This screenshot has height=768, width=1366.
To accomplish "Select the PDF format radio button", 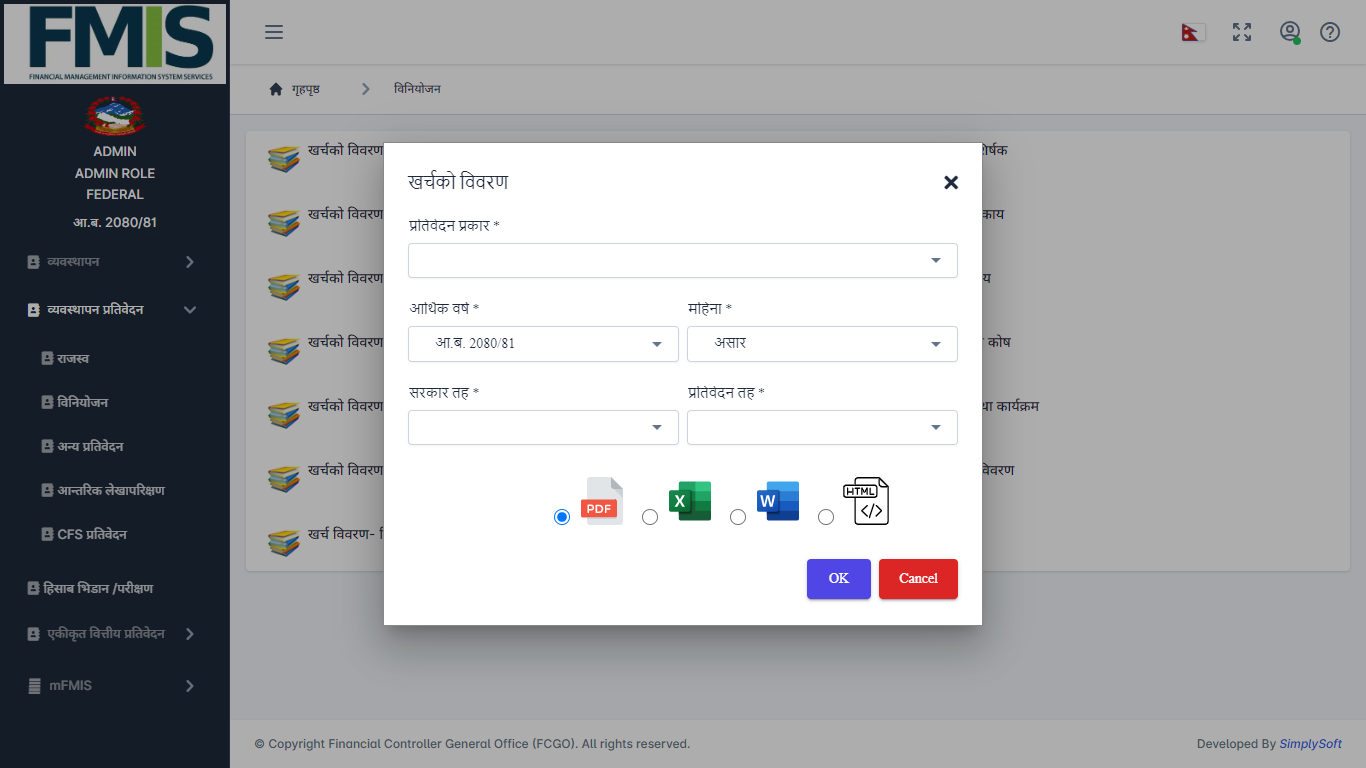I will coord(562,517).
